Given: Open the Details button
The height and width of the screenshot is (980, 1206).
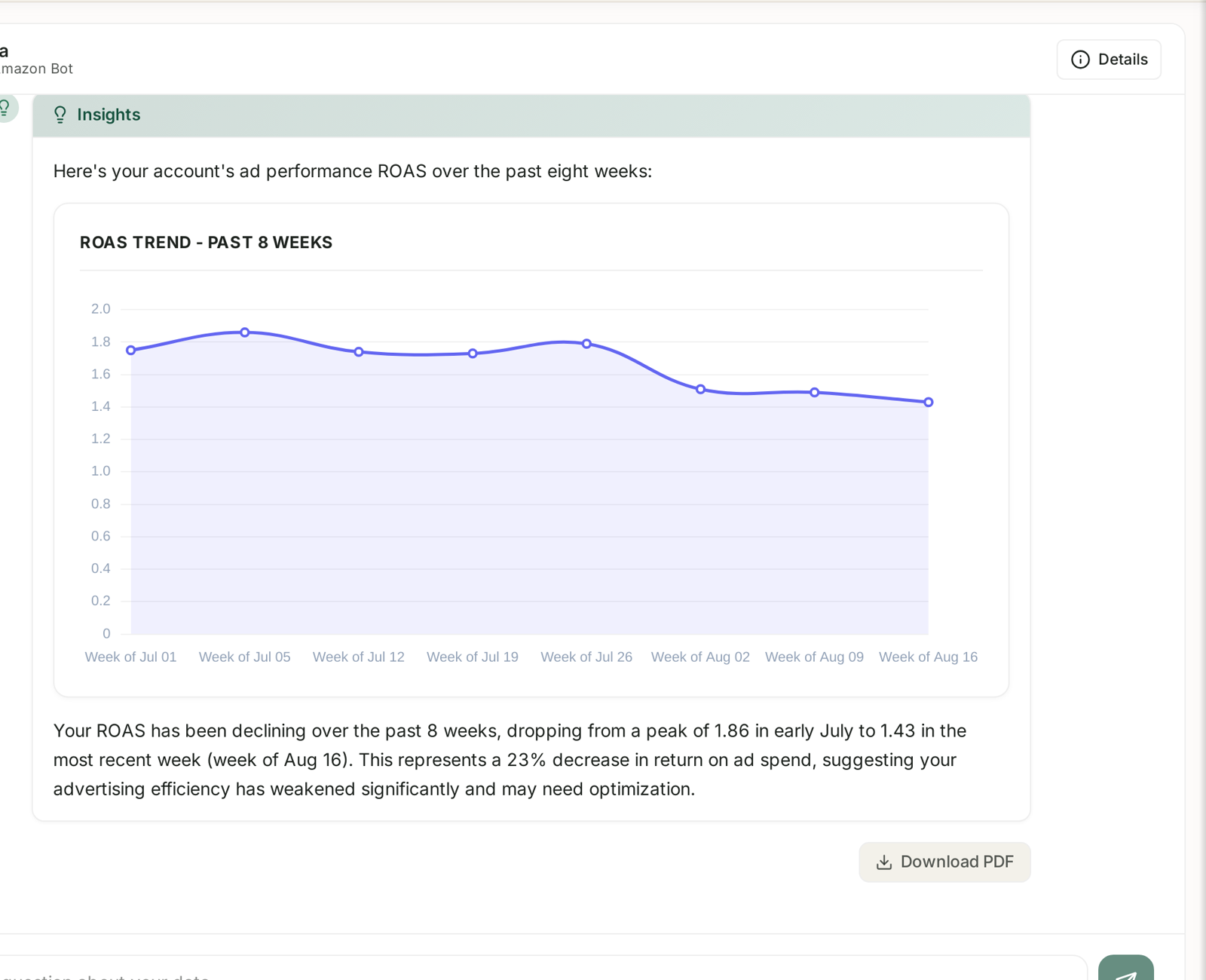Looking at the screenshot, I should coord(1109,60).
